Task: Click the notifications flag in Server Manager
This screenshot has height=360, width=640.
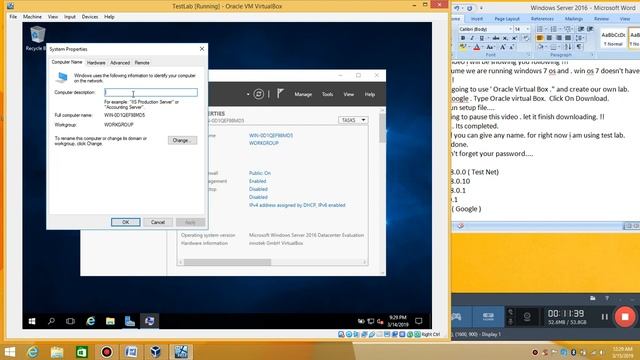Action: 280,94
